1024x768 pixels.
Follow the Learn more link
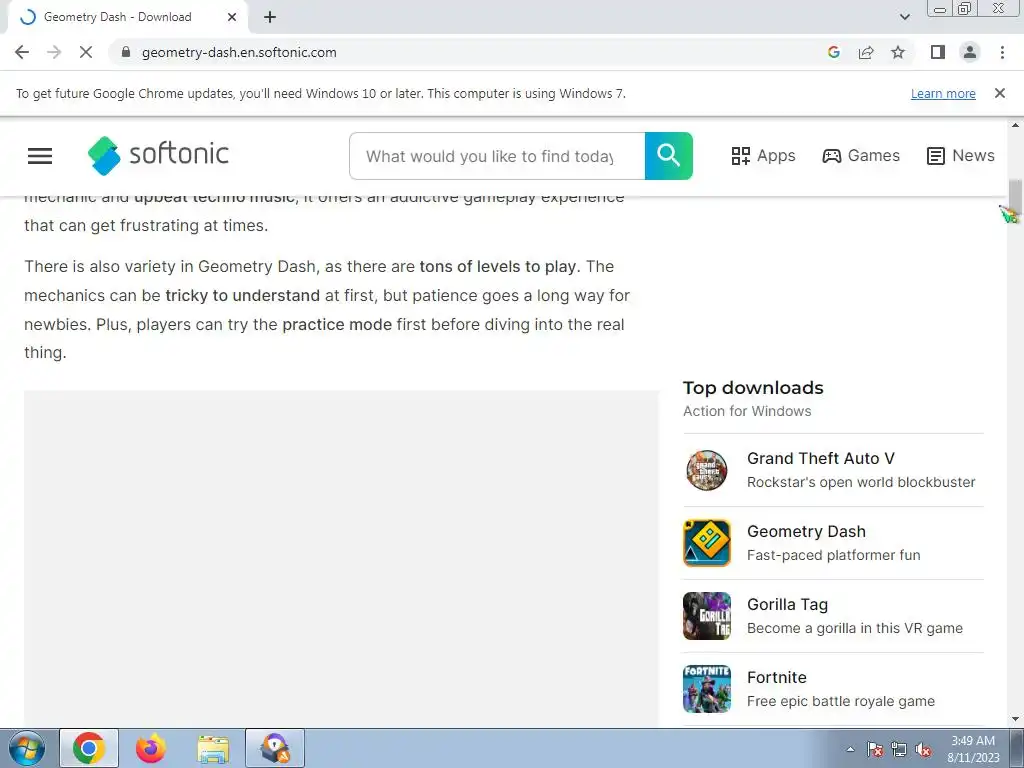[x=943, y=93]
